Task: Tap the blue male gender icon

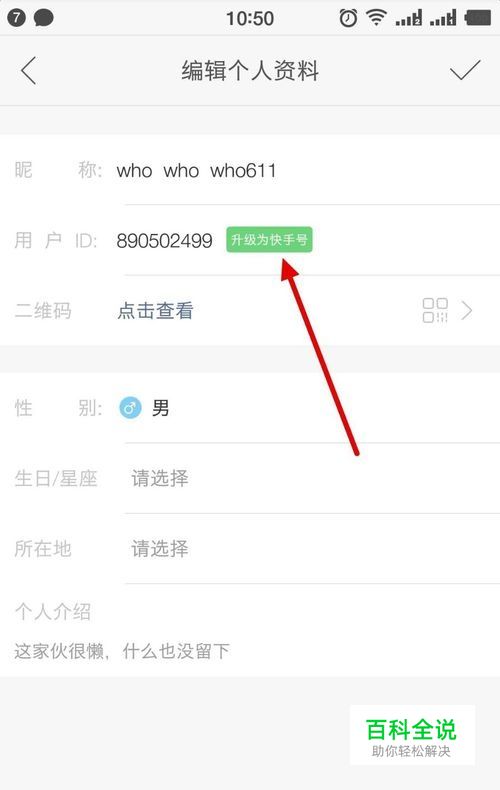Action: [130, 408]
